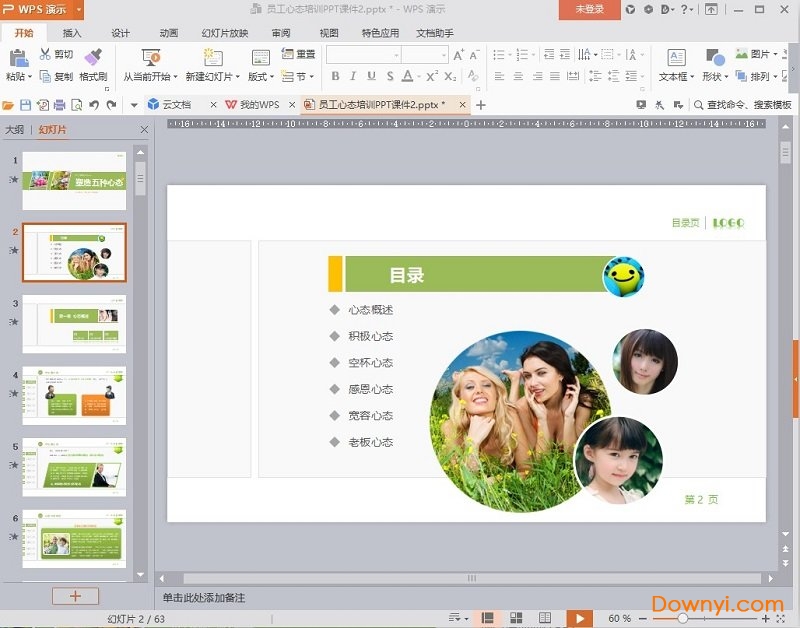
Task: Toggle underline text formatting
Action: click(371, 76)
